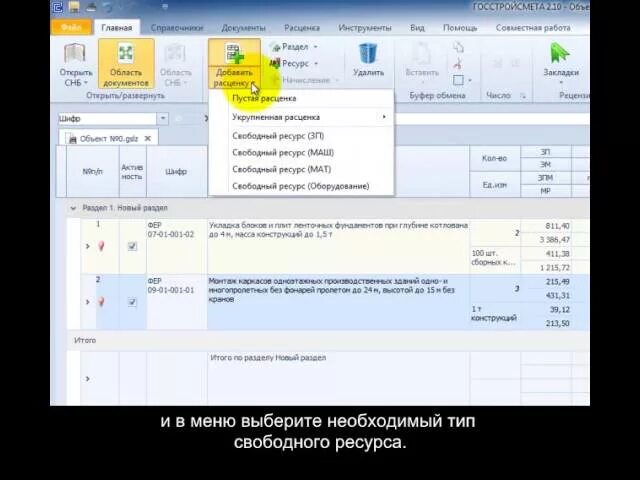Click the №п/п column header

point(93,171)
